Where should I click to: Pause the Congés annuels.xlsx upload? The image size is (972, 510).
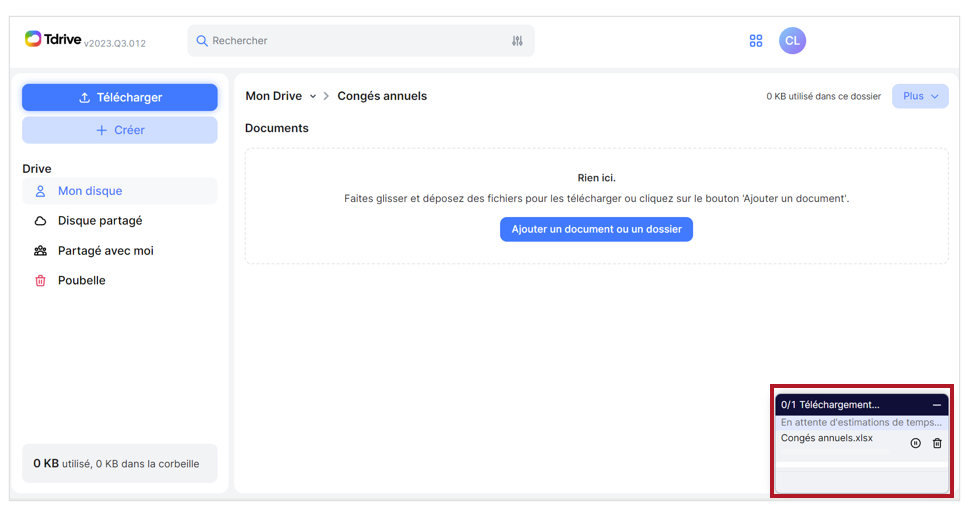(916, 443)
